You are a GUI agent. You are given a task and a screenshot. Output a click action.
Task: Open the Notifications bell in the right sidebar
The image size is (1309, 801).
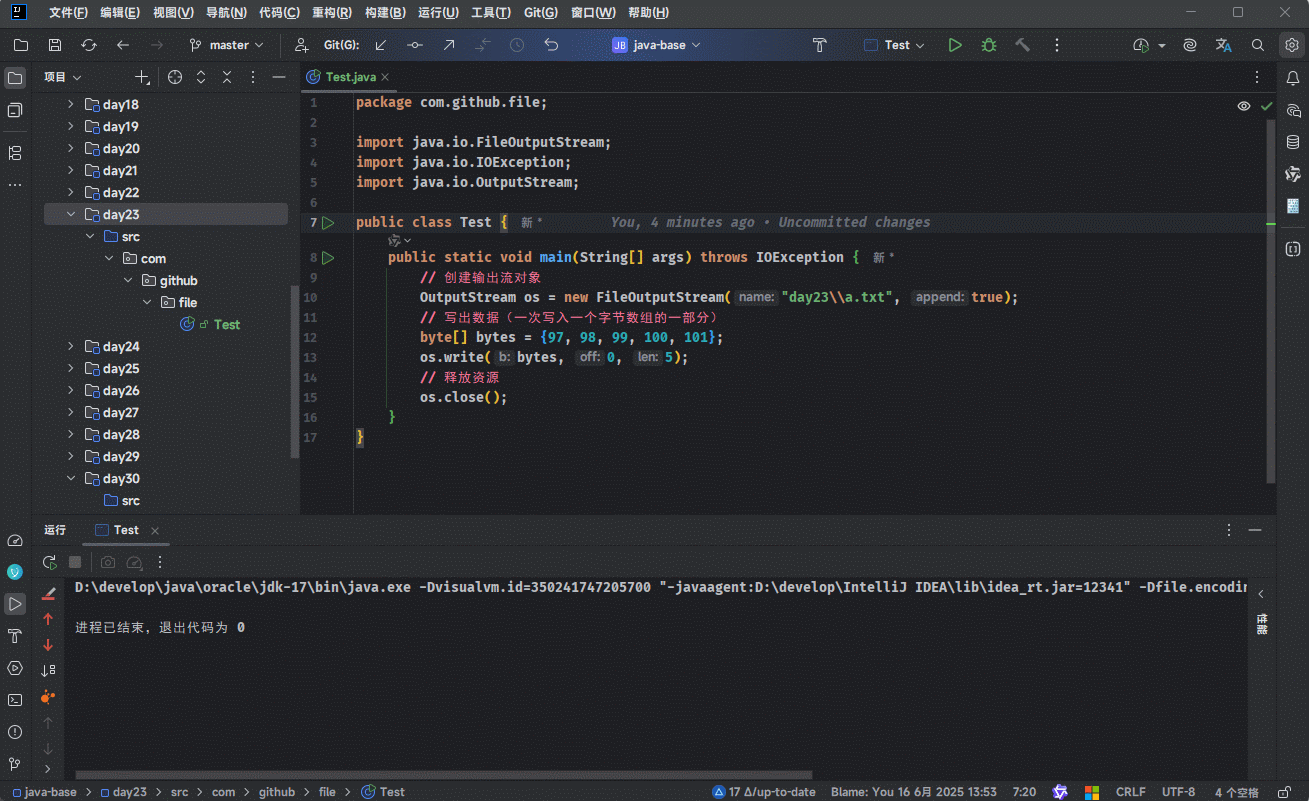click(x=1292, y=78)
